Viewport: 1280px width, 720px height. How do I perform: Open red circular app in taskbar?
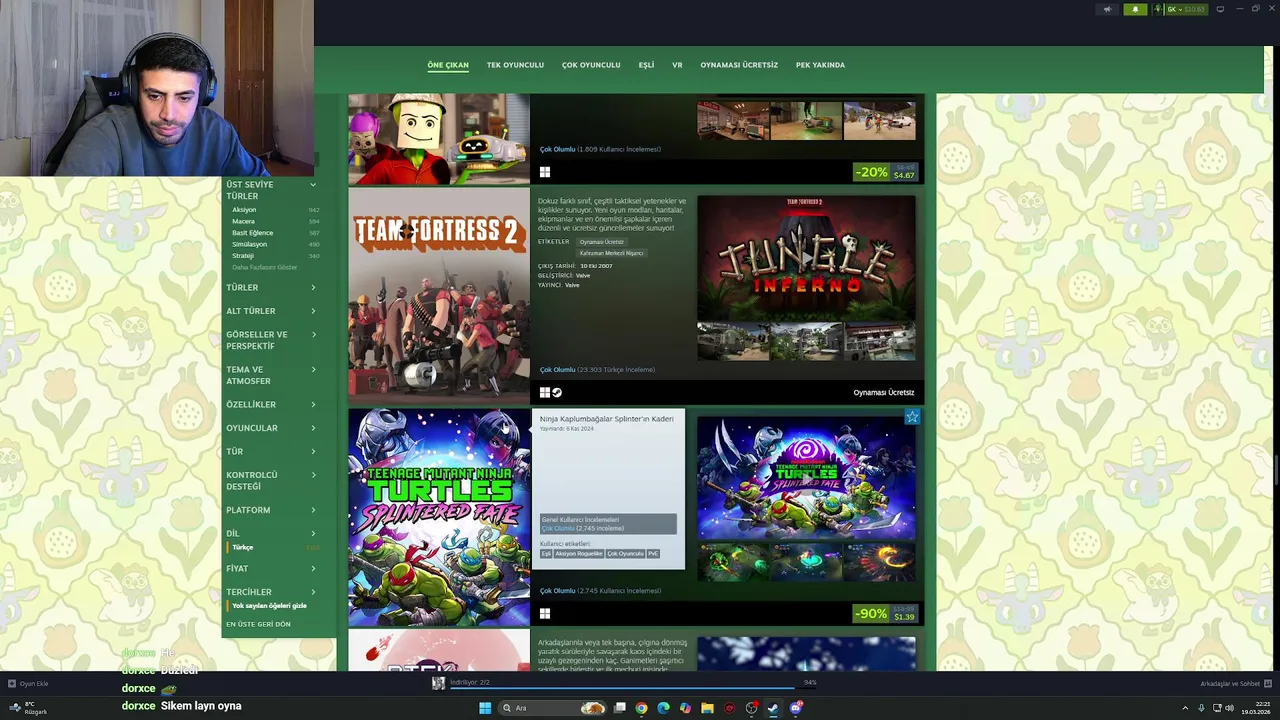[x=729, y=708]
